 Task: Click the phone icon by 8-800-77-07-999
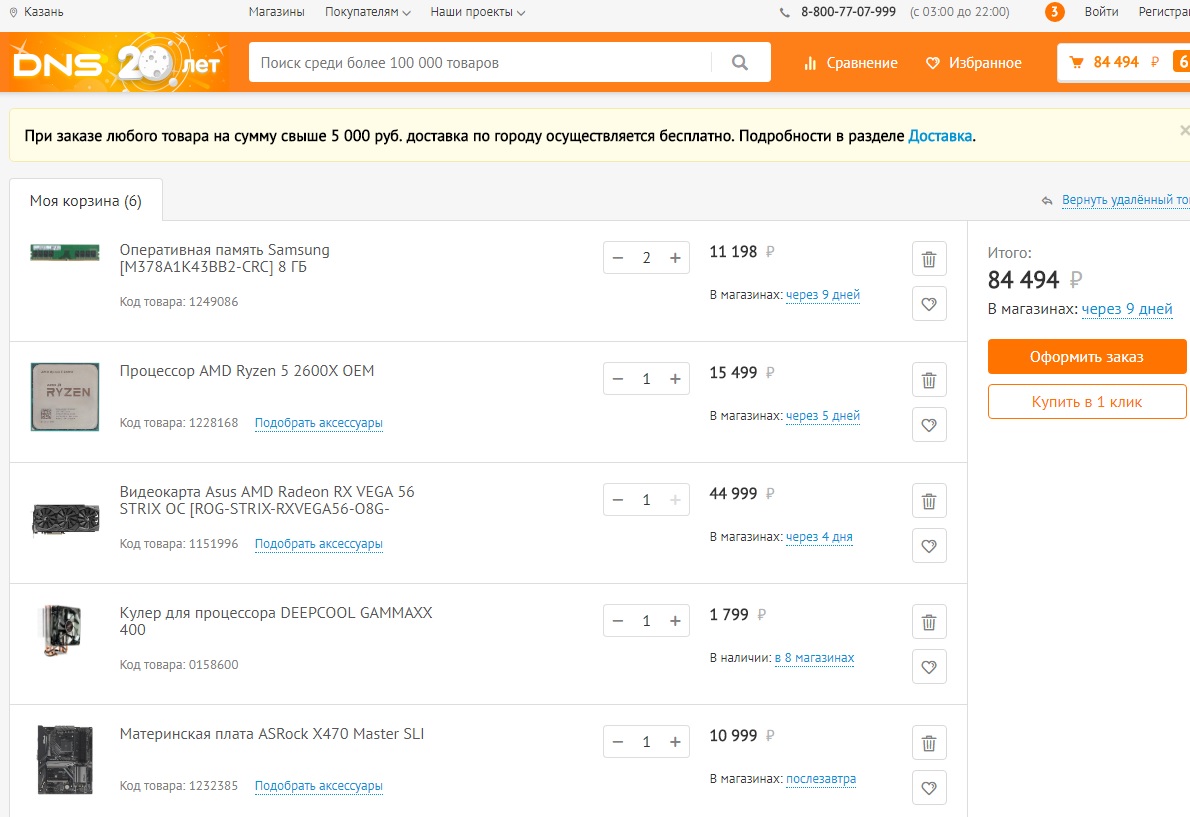(x=785, y=12)
